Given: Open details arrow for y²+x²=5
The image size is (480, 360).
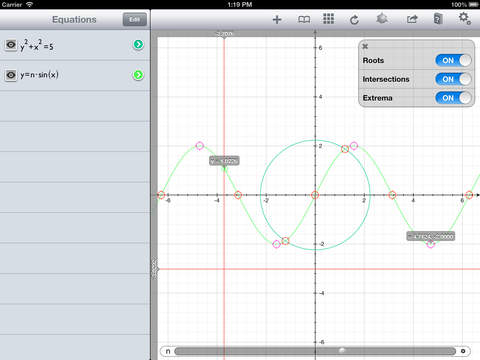Looking at the screenshot, I should [x=138, y=44].
